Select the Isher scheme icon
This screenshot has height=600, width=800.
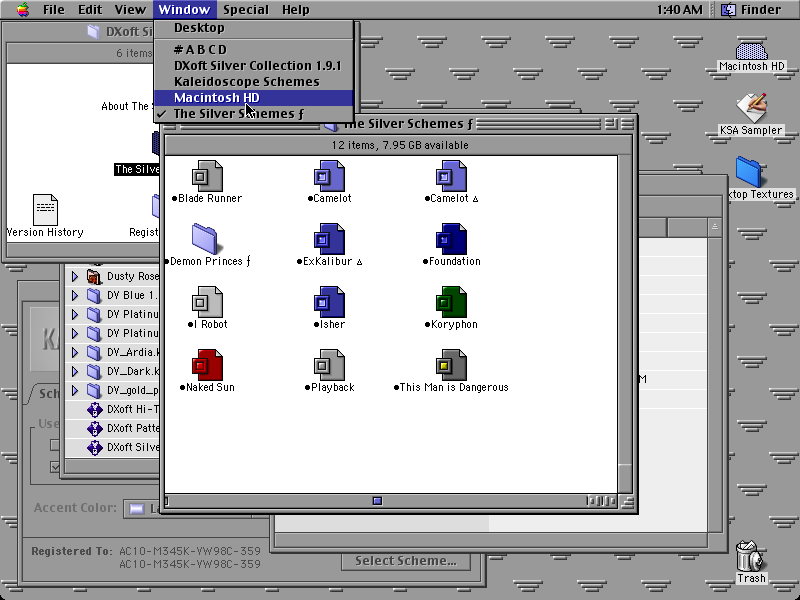pos(329,302)
